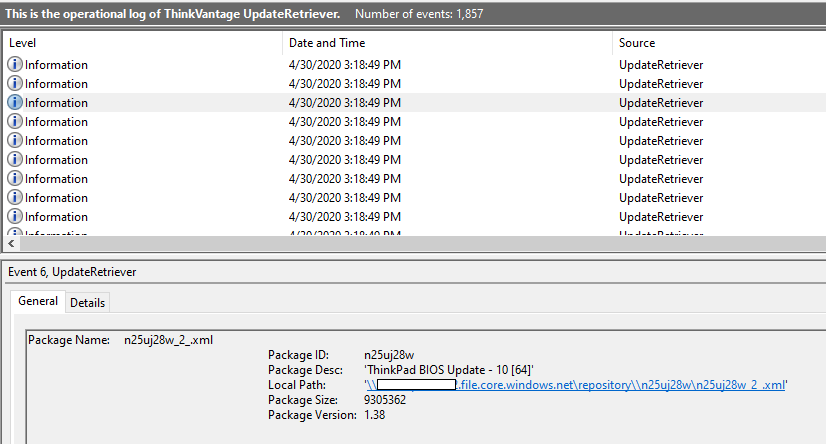Click the fourth row's Information icon
Image resolution: width=826 pixels, height=444 pixels.
click(x=15, y=122)
